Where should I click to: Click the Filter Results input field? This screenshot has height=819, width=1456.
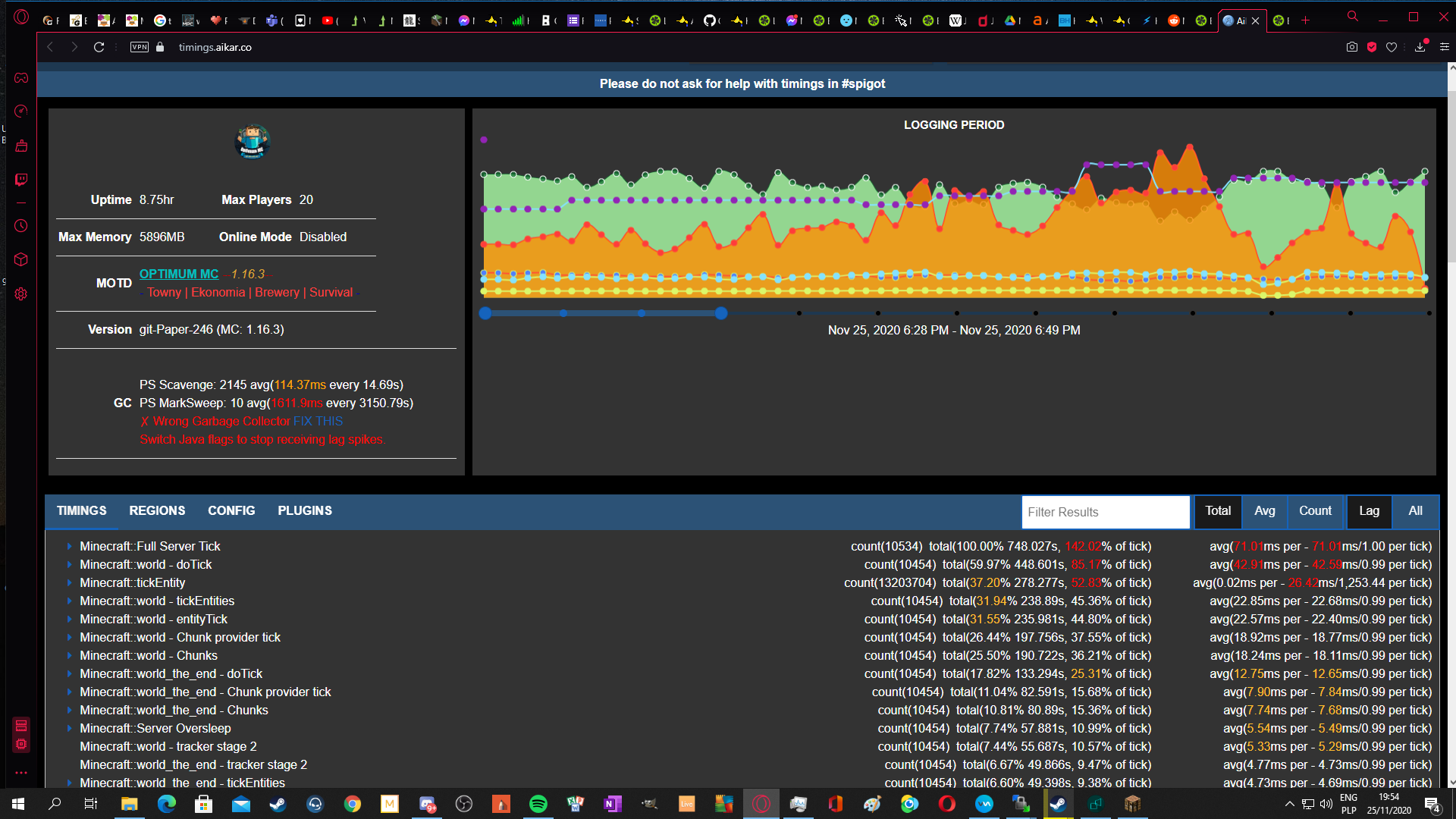pyautogui.click(x=1105, y=513)
